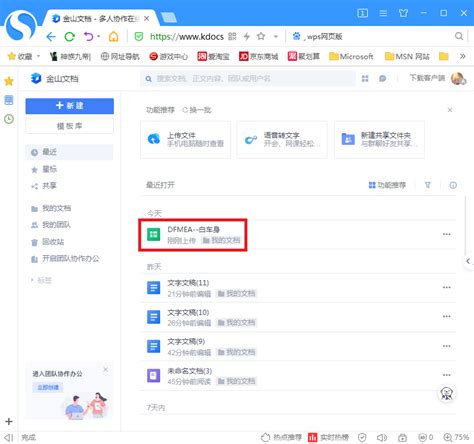Screen dimensions: 474x444
Task: Open 我的团队 in the left navigation
Action: tap(51, 225)
